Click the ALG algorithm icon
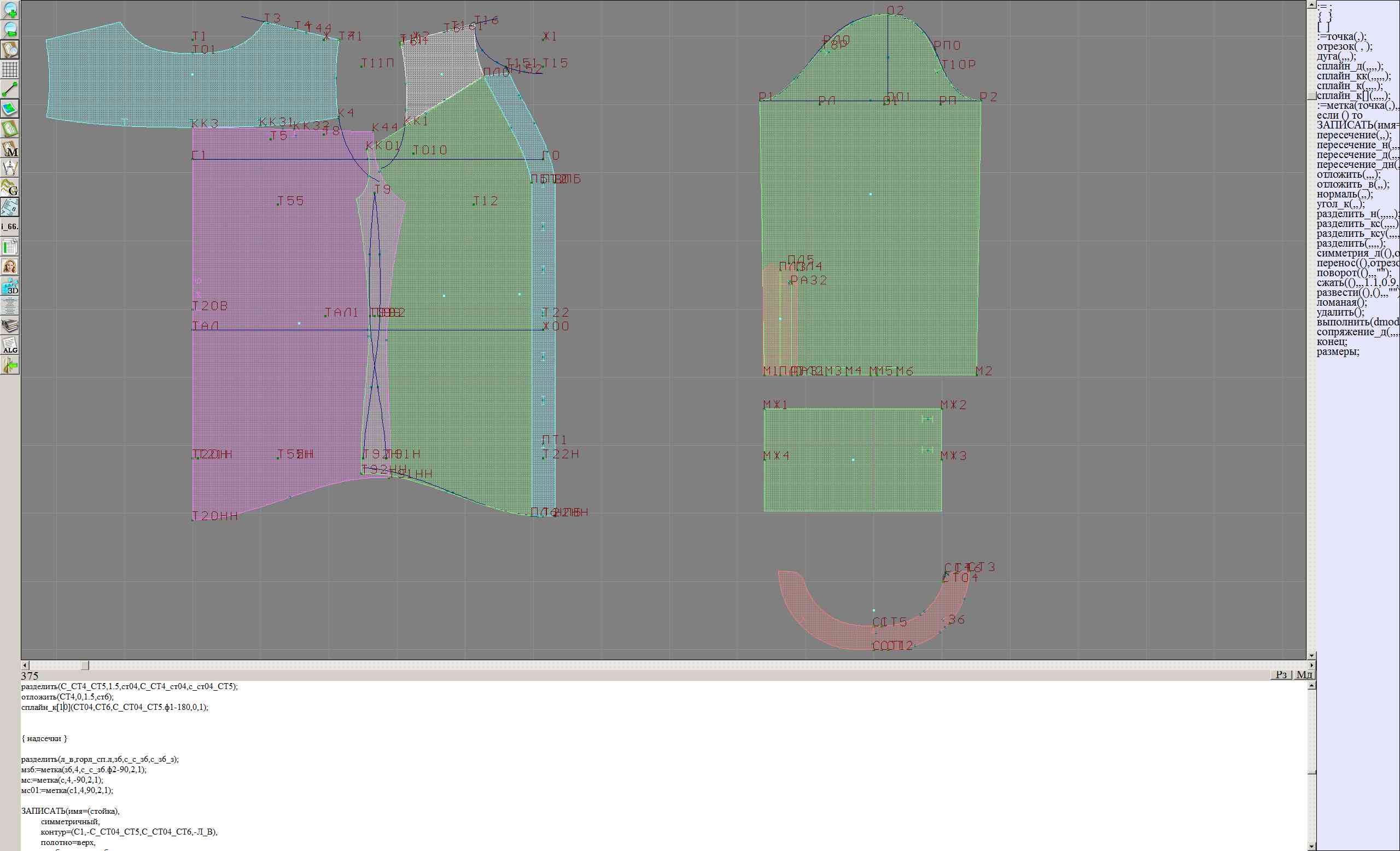This screenshot has width=1400, height=851. (x=10, y=346)
